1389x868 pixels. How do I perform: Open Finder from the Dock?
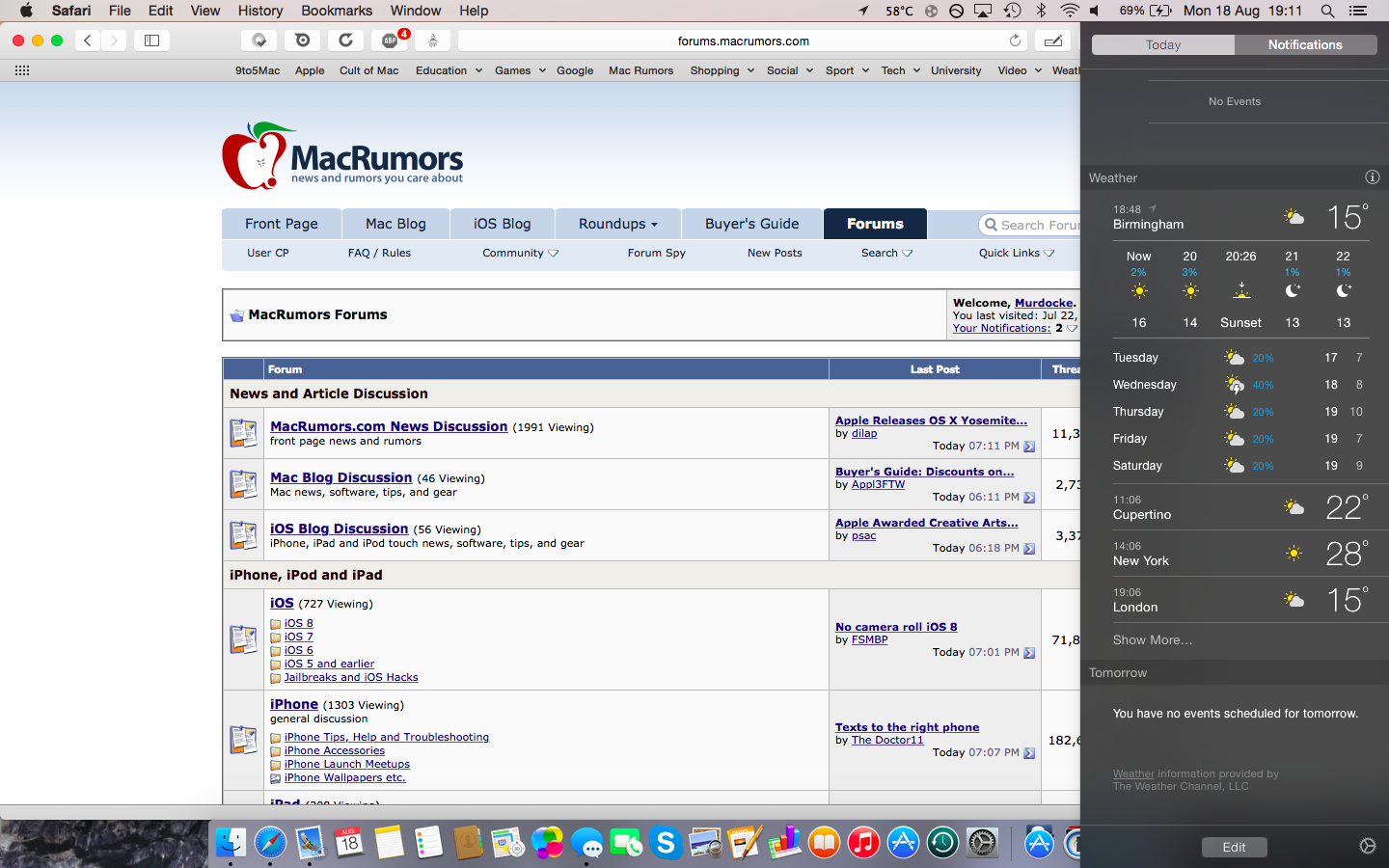pyautogui.click(x=231, y=843)
